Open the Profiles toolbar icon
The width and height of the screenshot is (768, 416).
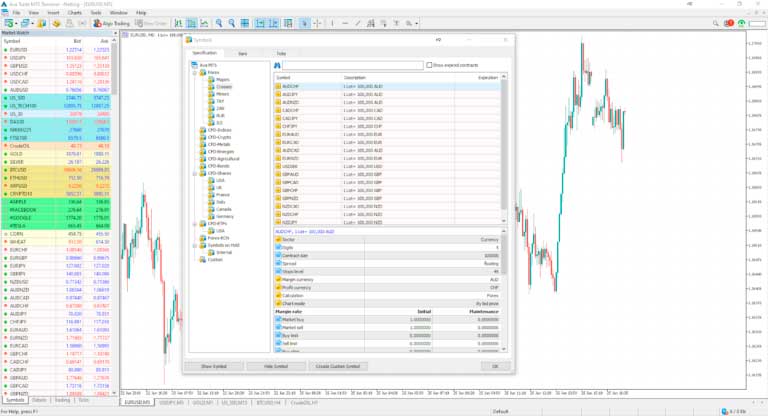click(x=24, y=23)
